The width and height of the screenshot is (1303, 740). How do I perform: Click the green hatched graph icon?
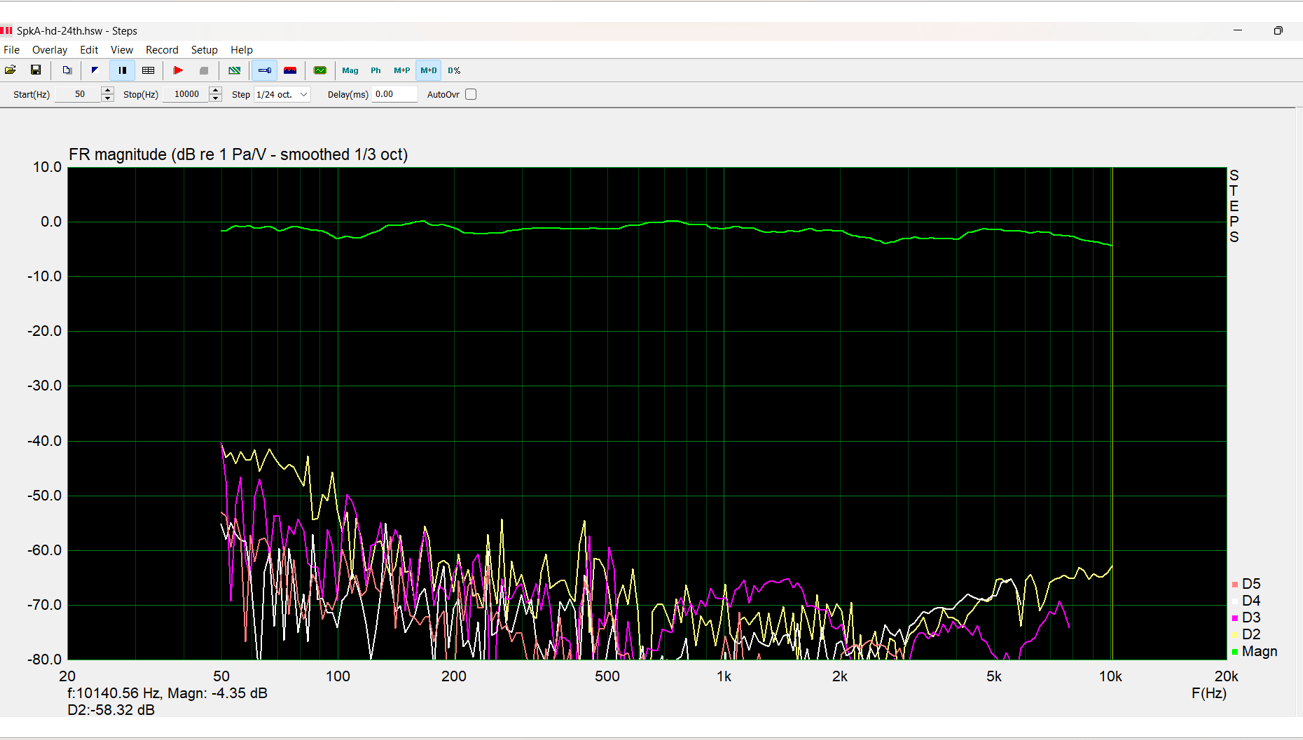pyautogui.click(x=234, y=71)
